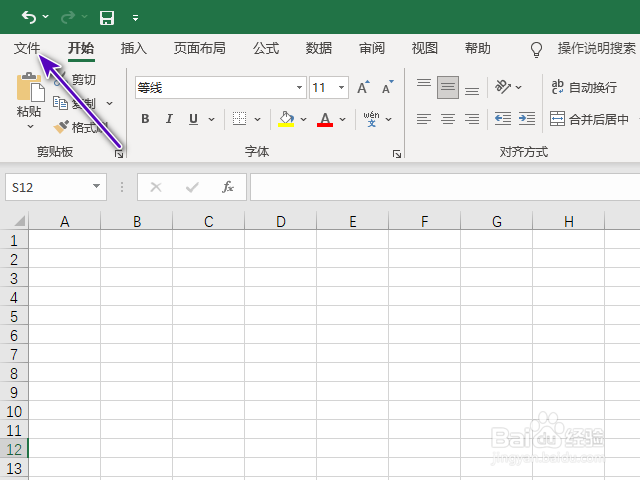Switch to the 开始 tab

tap(81, 48)
